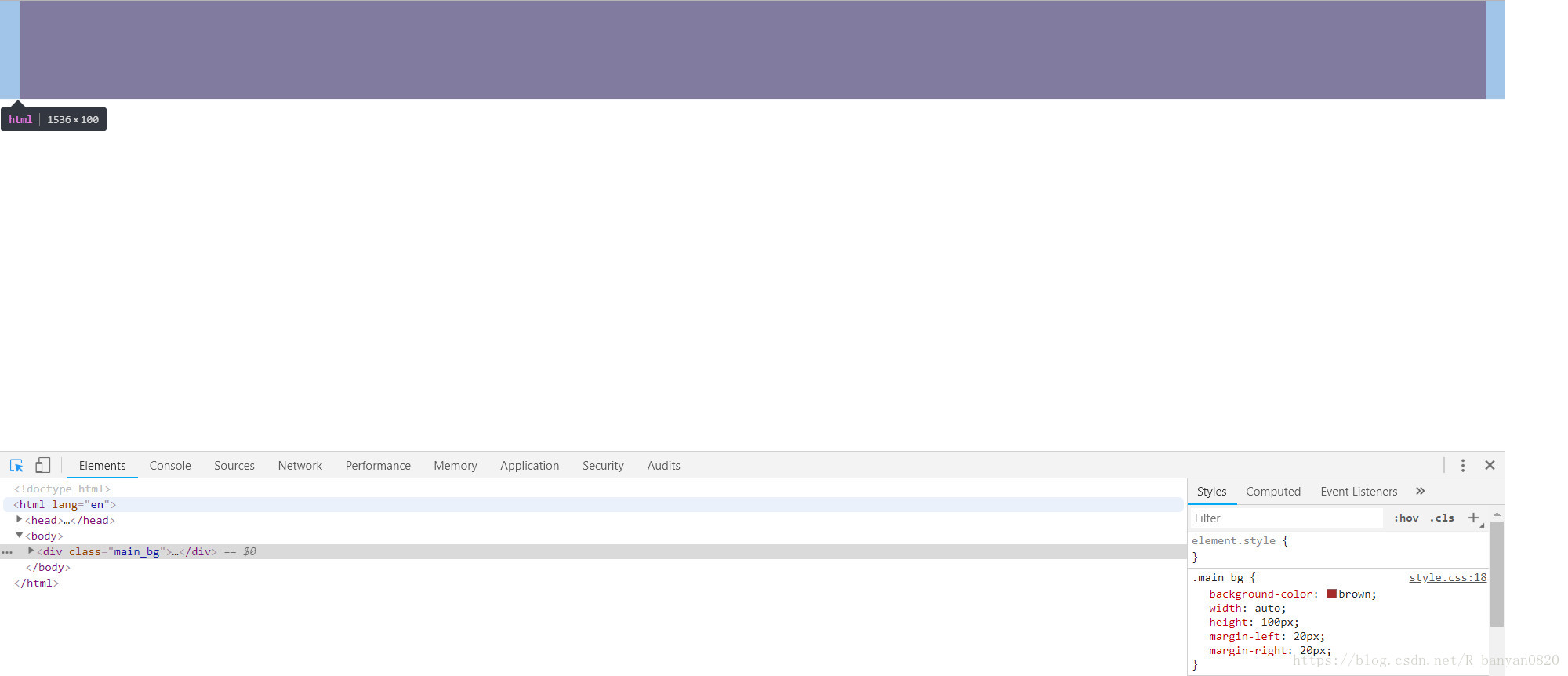The width and height of the screenshot is (1568, 676).
Task: Edit the width value auto
Action: [x=1267, y=608]
